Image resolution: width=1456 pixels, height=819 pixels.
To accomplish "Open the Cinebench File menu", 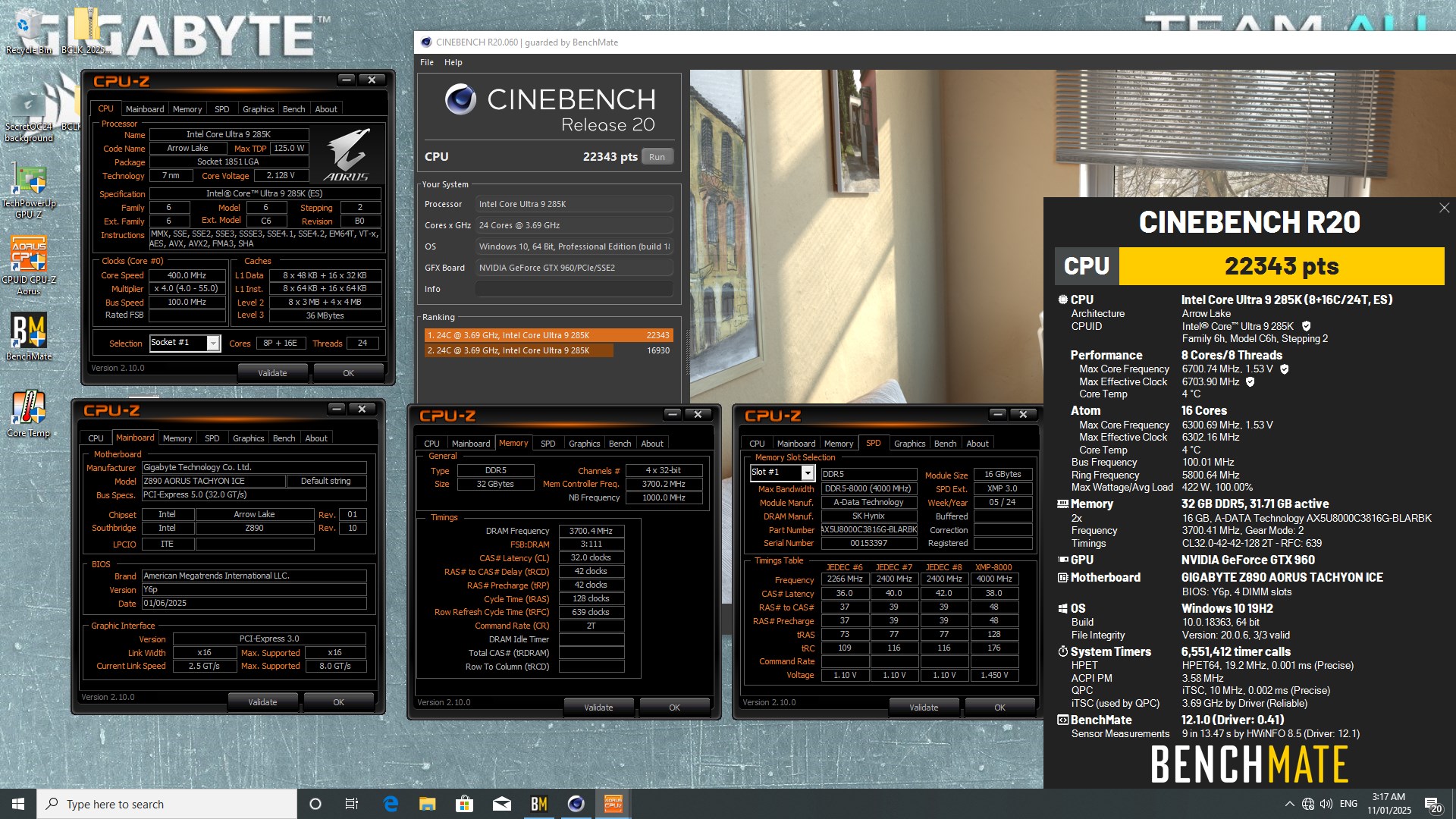I will [x=427, y=62].
